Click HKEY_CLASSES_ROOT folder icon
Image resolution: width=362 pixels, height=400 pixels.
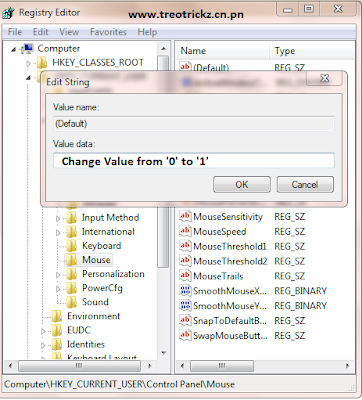[42, 63]
